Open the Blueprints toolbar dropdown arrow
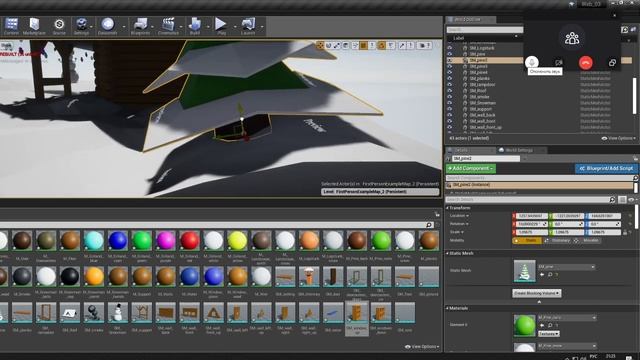The image size is (640, 360). pyautogui.click(x=153, y=27)
